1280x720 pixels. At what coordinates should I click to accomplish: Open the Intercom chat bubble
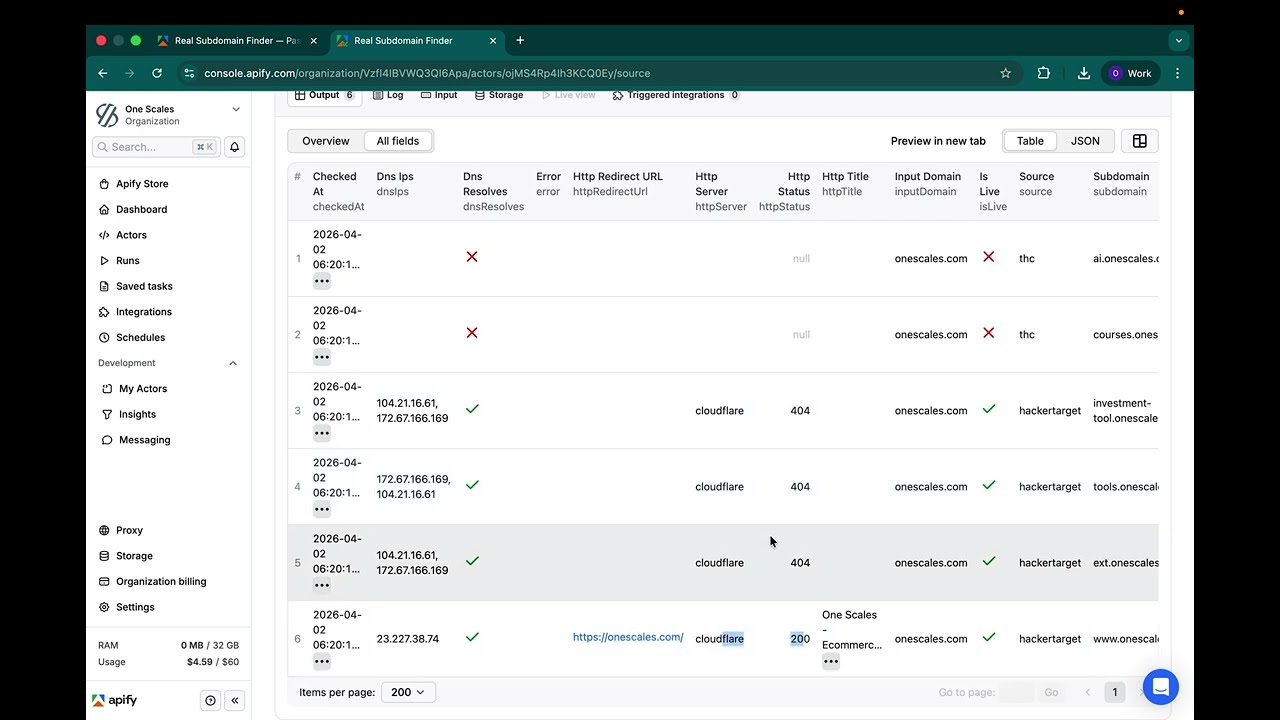1161,687
